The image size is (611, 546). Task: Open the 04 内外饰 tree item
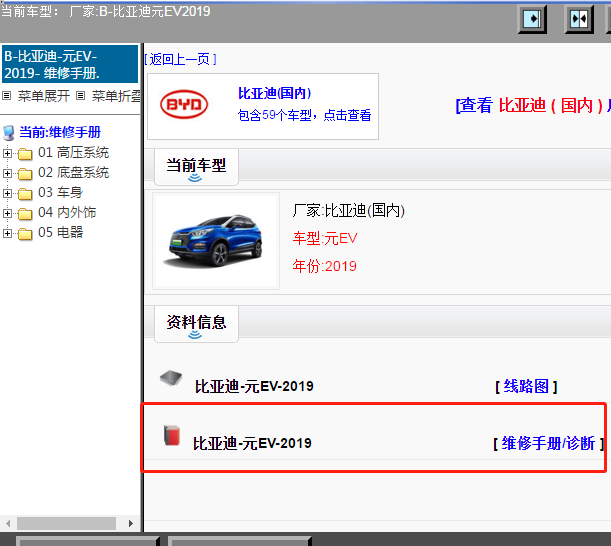(67, 212)
